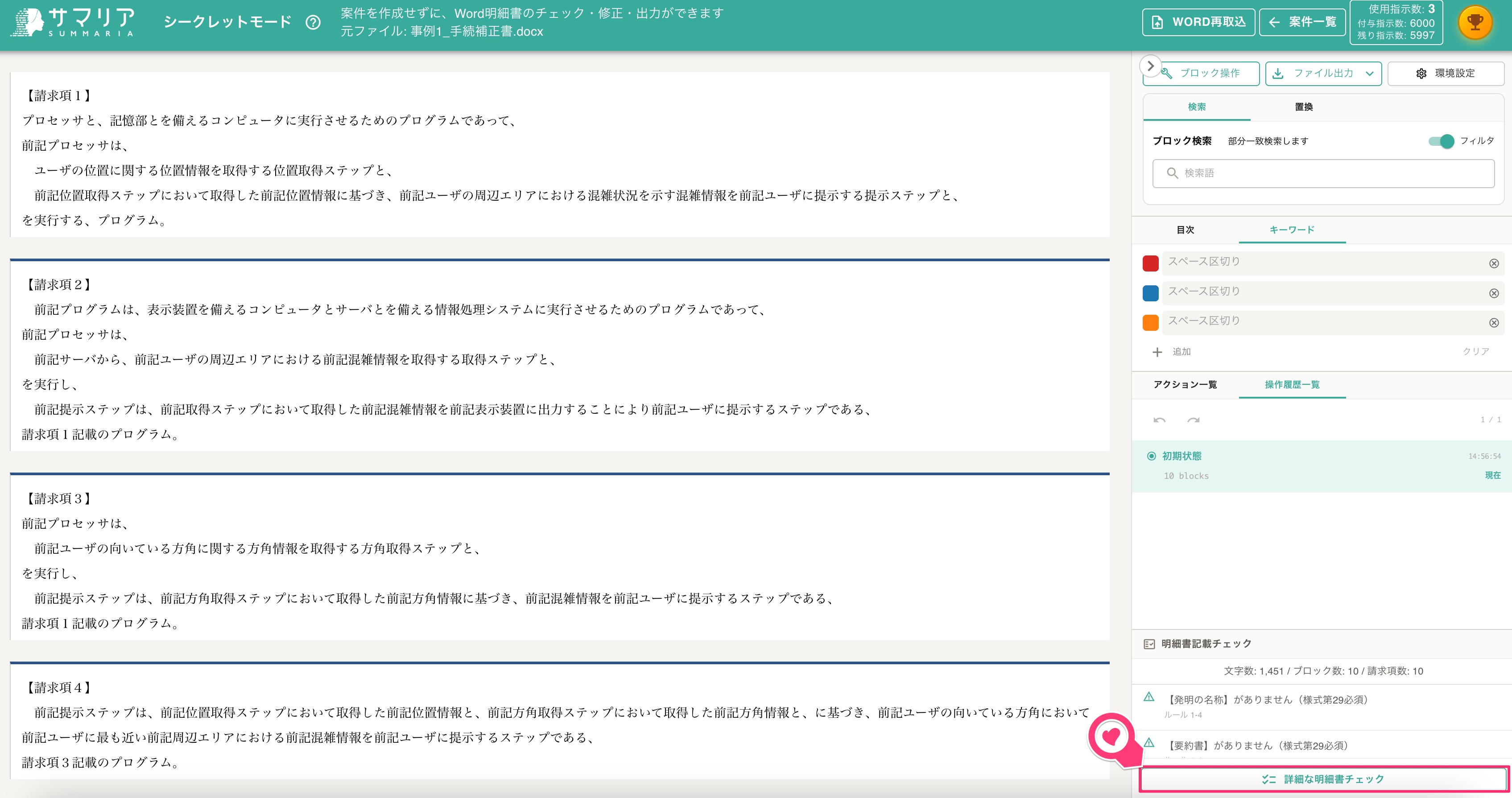The width and height of the screenshot is (1512, 798).
Task: Click the 検索語 search field
Action: (1323, 173)
